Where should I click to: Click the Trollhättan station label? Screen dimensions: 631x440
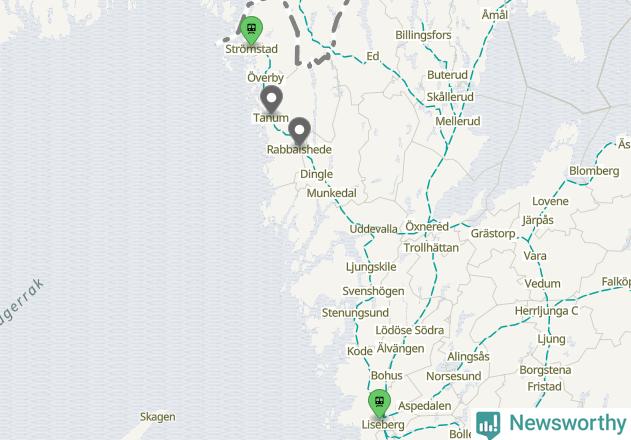pos(431,248)
